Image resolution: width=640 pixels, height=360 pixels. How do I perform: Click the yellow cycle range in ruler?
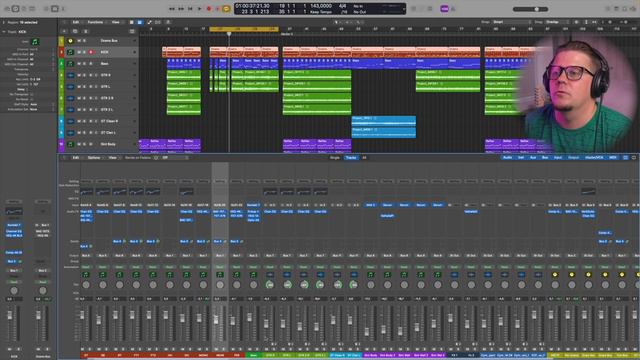coord(244,29)
